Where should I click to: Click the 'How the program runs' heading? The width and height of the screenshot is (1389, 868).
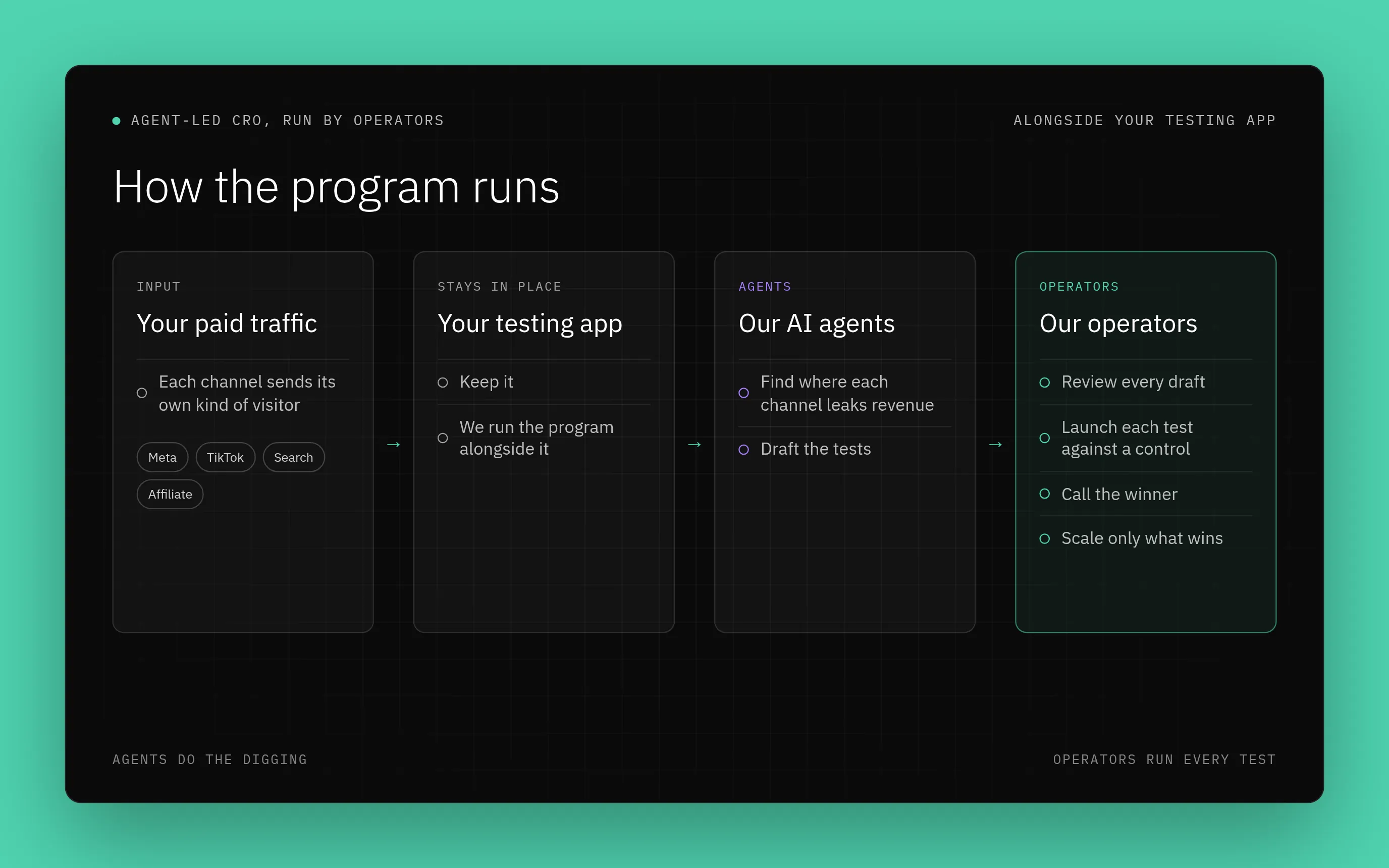click(x=336, y=188)
